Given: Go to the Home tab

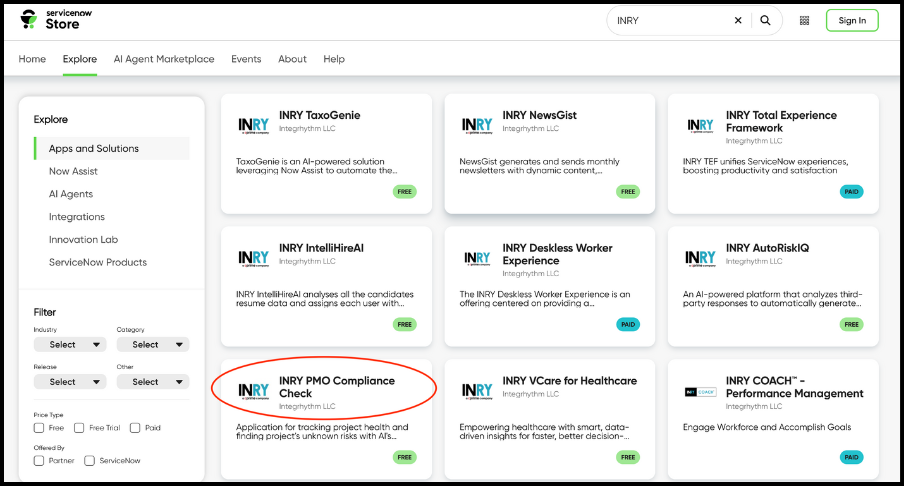Looking at the screenshot, I should [x=32, y=59].
